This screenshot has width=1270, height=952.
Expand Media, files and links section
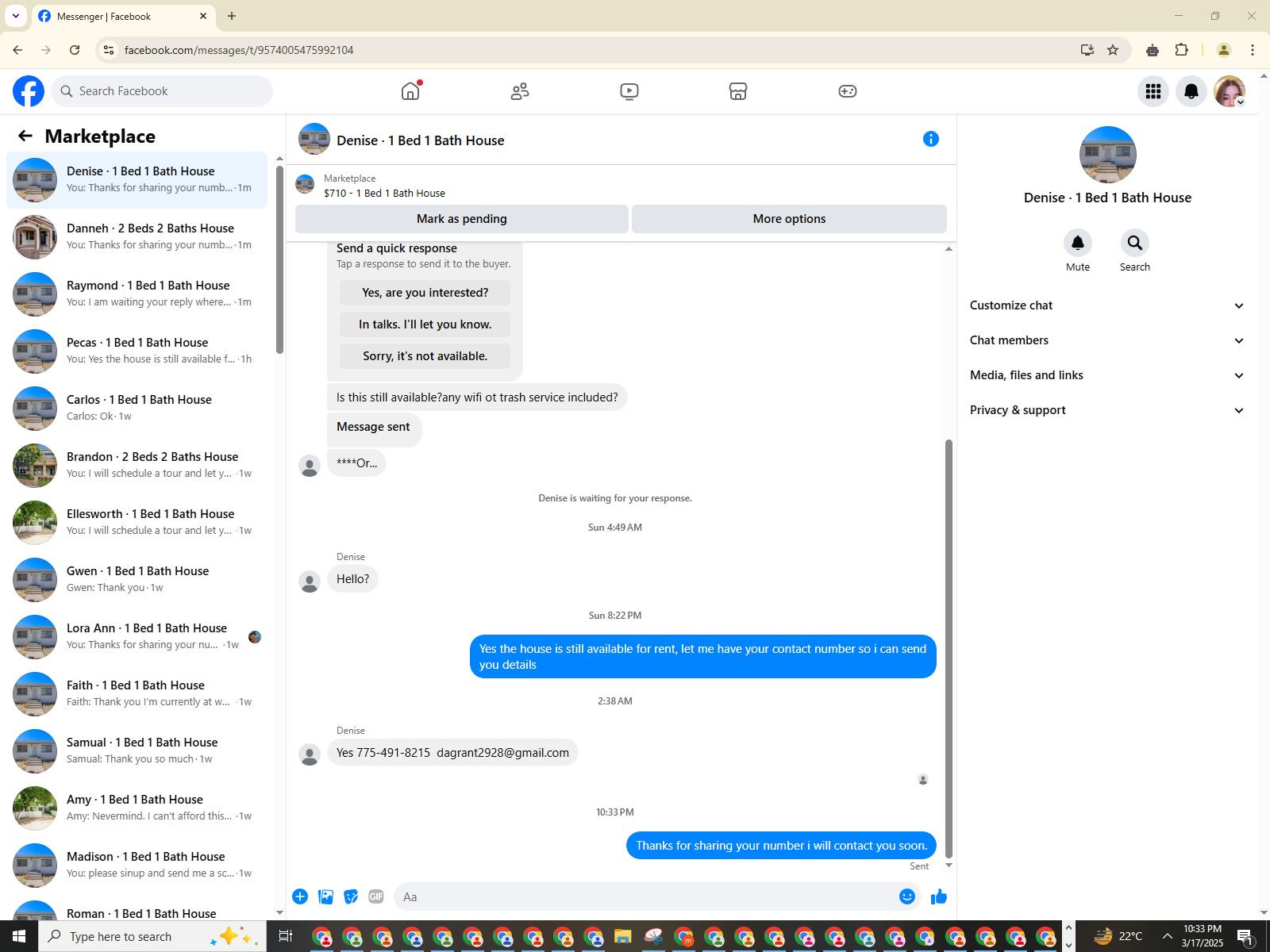1107,375
